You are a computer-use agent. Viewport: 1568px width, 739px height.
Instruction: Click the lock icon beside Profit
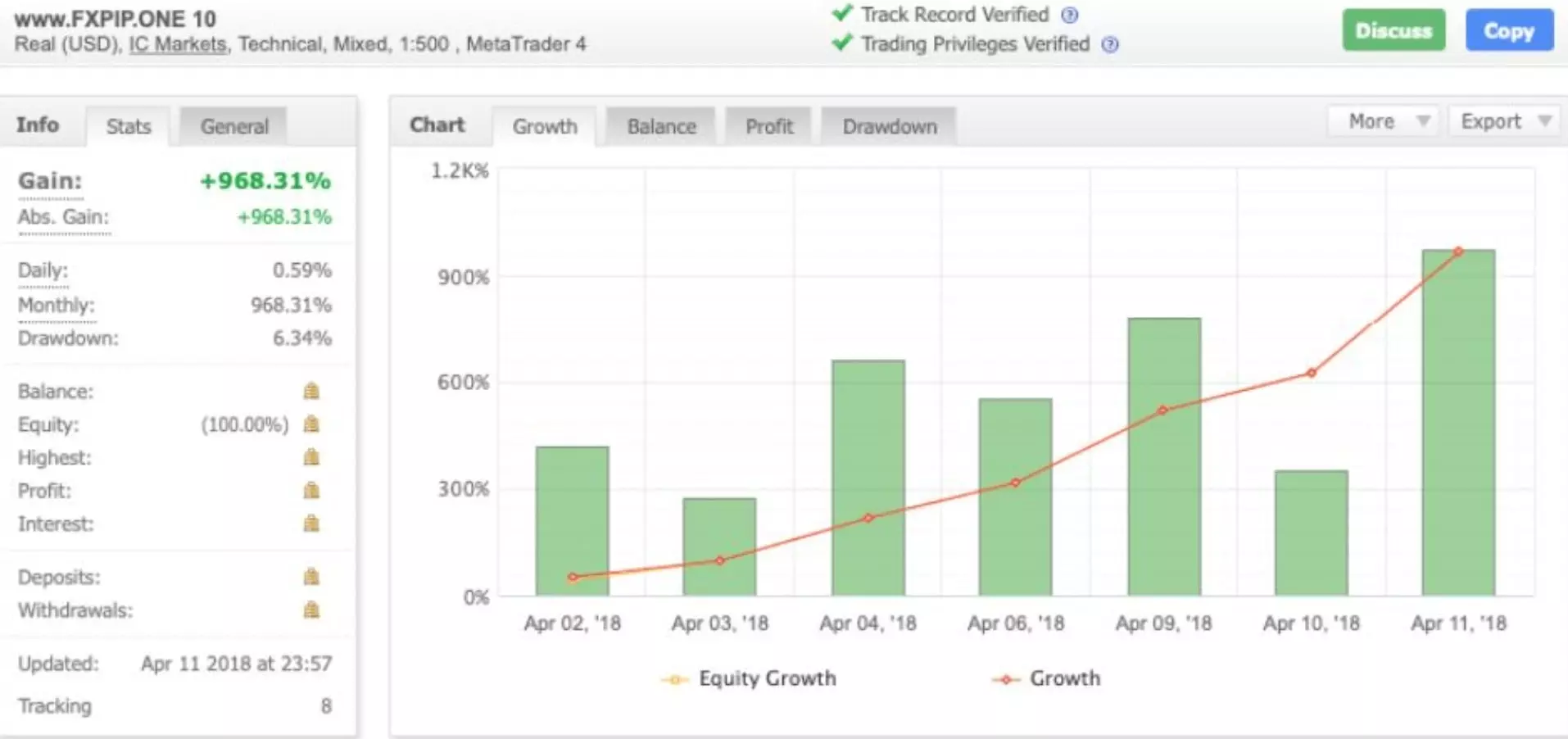pyautogui.click(x=311, y=490)
